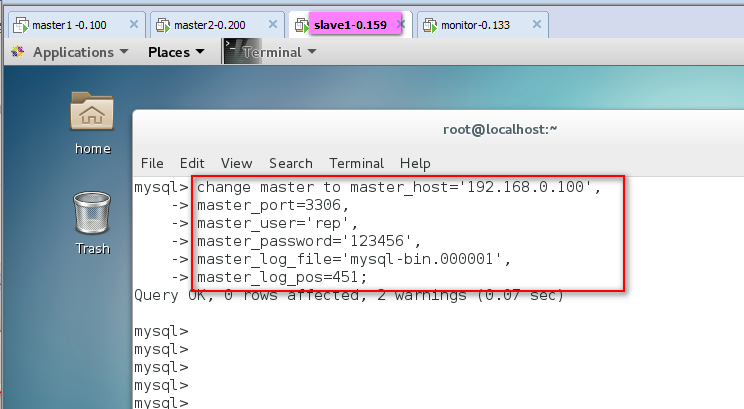Click the master_port=3306 line

tap(273, 205)
